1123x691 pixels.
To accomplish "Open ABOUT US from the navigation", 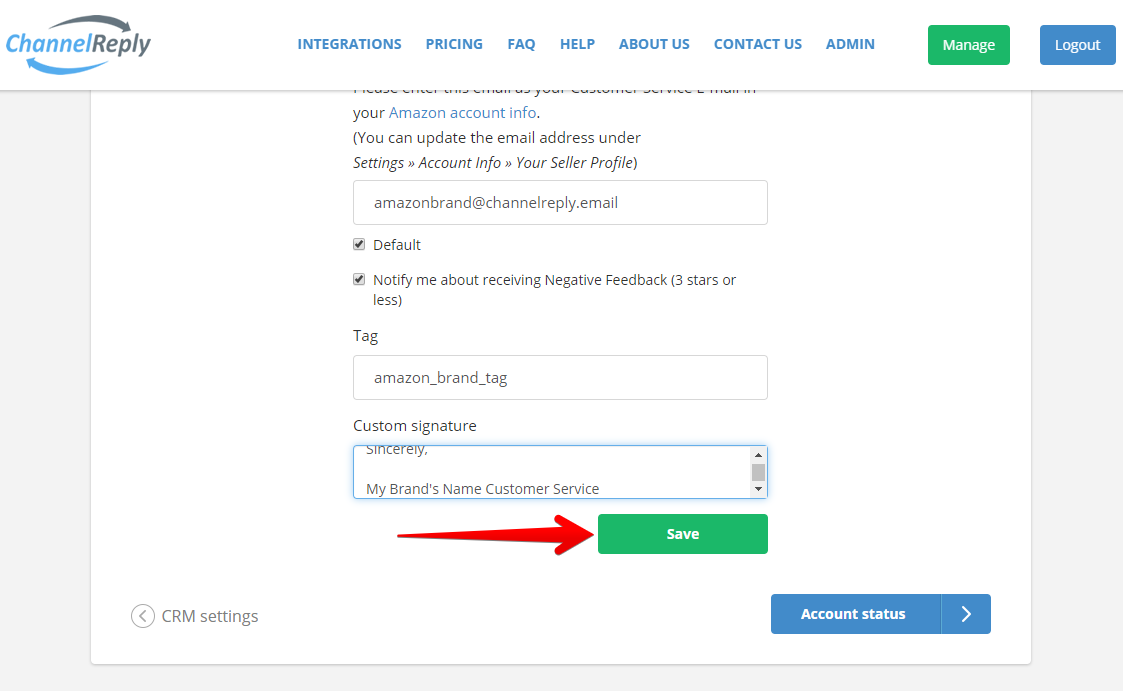I will pos(654,44).
